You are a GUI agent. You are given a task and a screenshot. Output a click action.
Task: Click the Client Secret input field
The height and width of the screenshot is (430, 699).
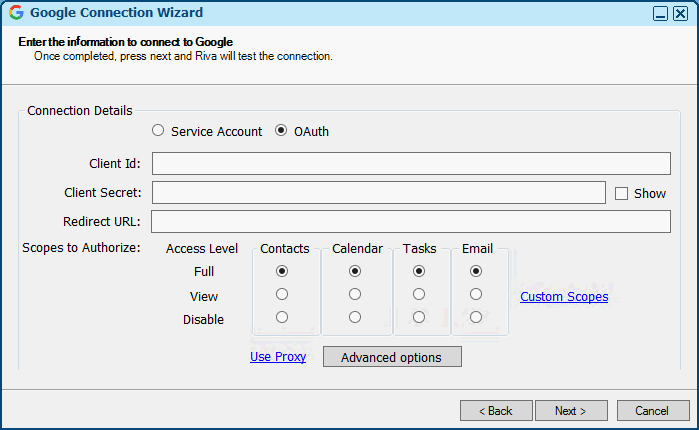(378, 192)
